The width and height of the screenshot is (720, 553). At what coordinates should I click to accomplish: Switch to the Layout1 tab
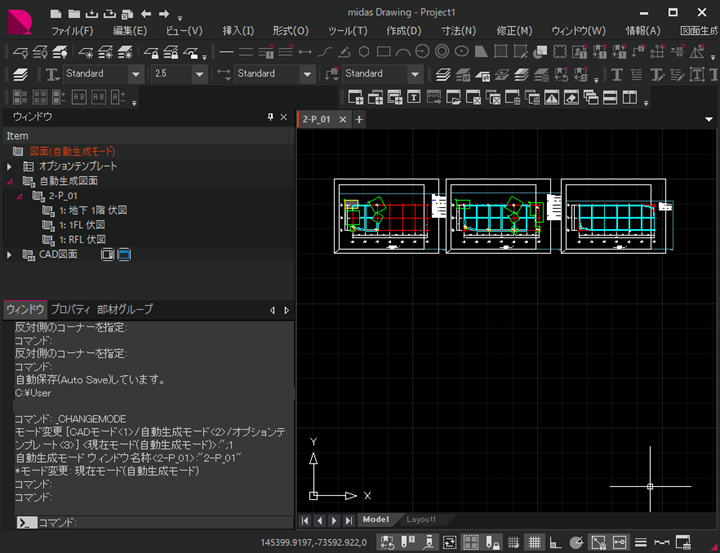(421, 519)
